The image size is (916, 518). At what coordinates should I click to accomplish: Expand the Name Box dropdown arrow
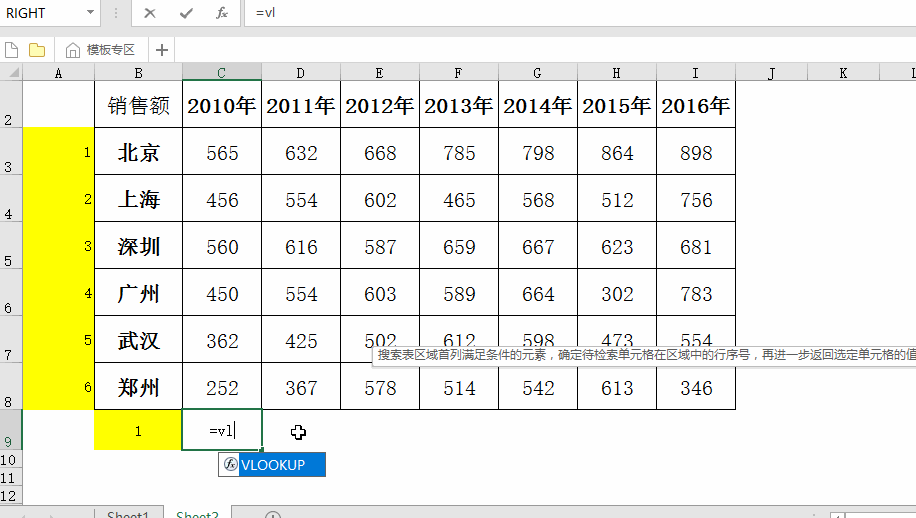(x=91, y=13)
